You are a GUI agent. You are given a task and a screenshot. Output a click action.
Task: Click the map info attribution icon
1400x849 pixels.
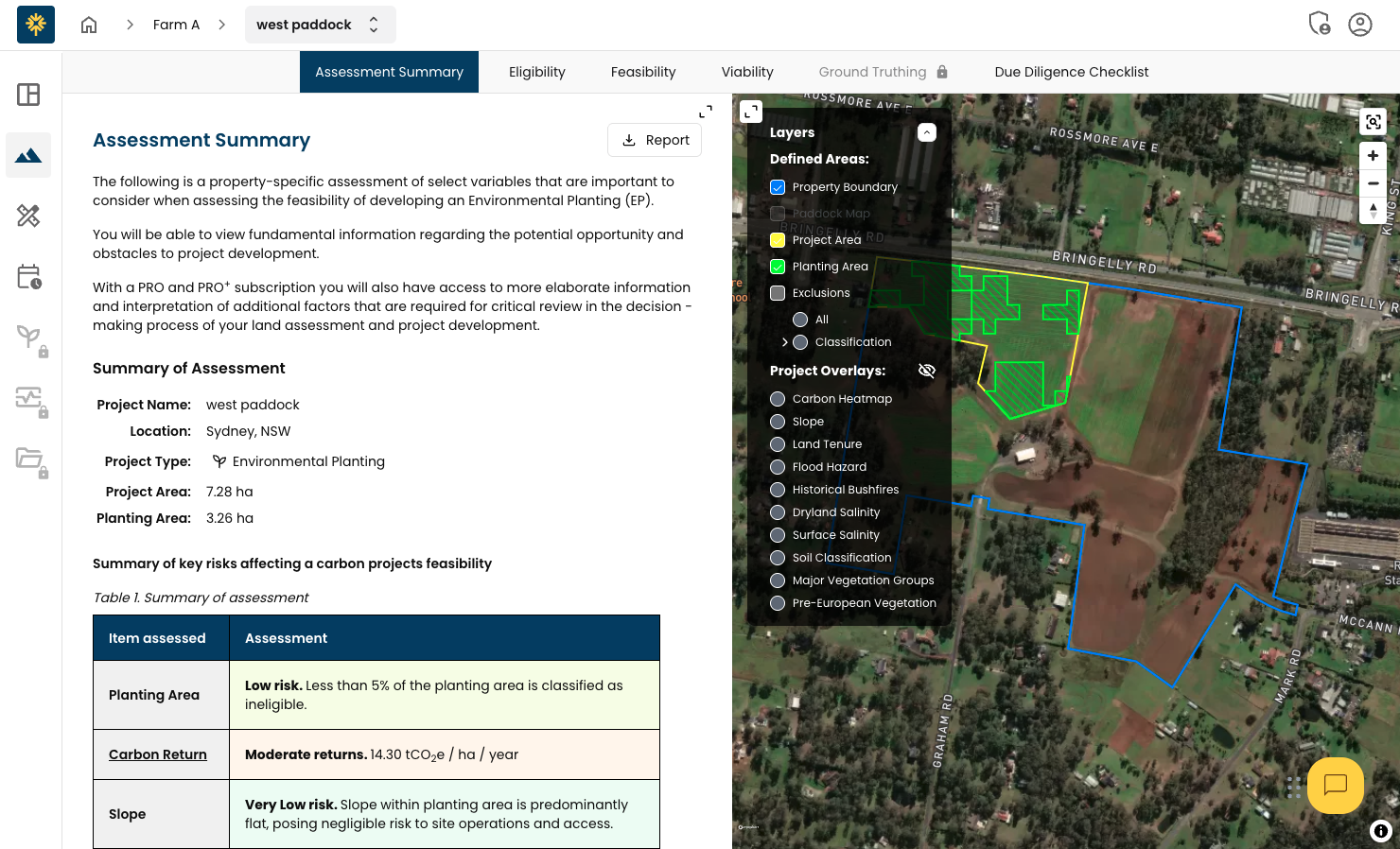coord(1381,831)
